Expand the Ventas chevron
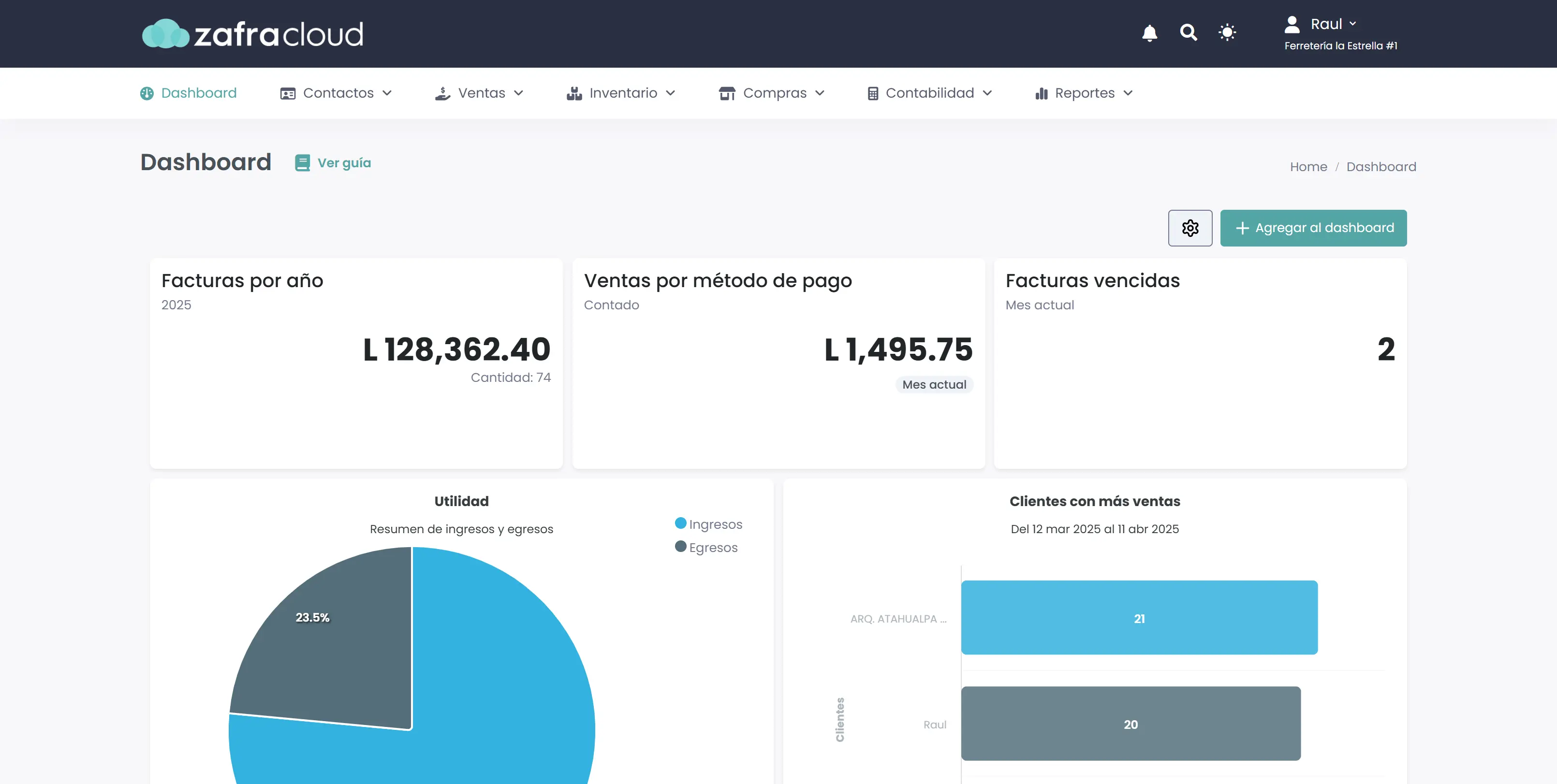1557x784 pixels. click(518, 93)
